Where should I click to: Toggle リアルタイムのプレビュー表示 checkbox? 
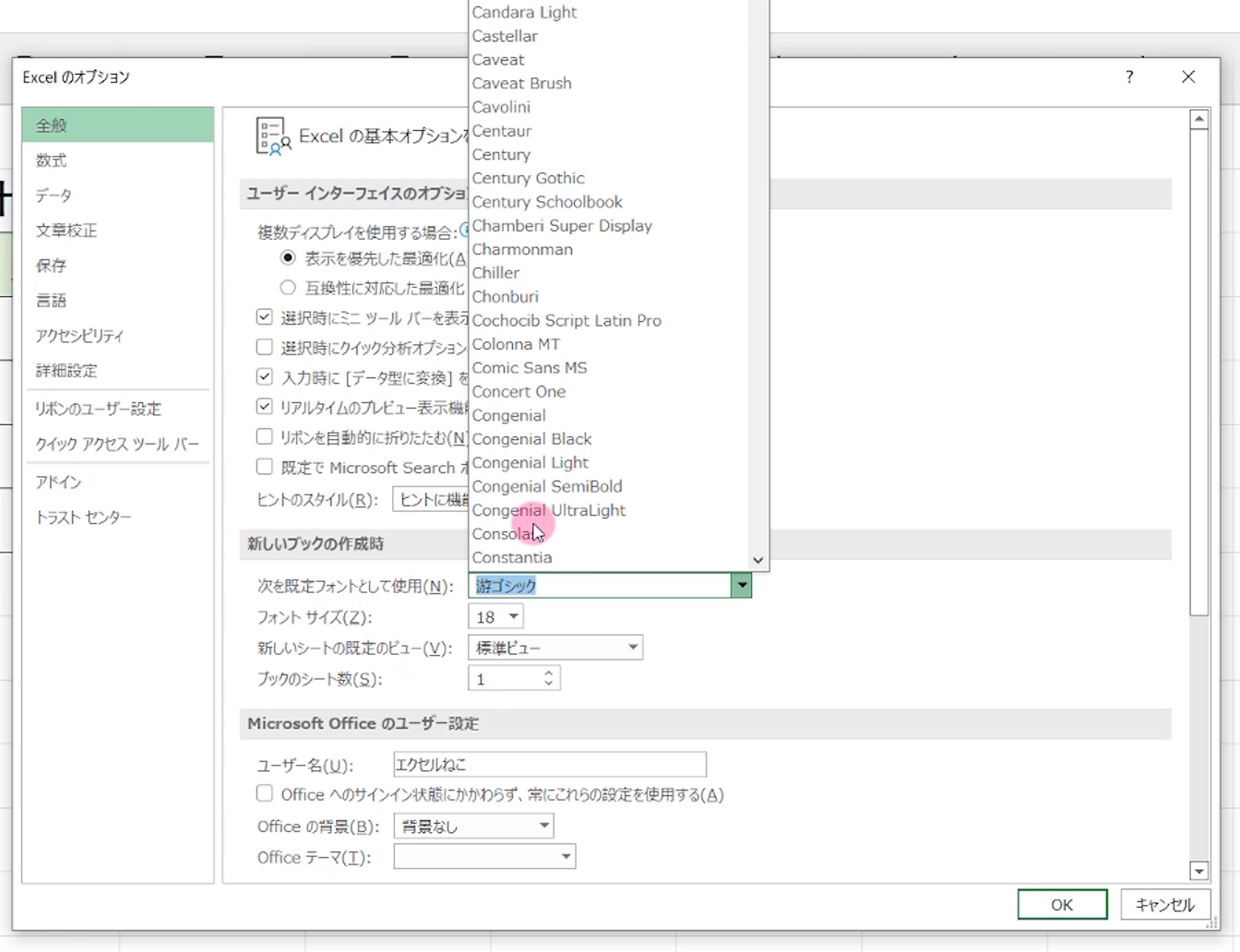pyautogui.click(x=265, y=406)
